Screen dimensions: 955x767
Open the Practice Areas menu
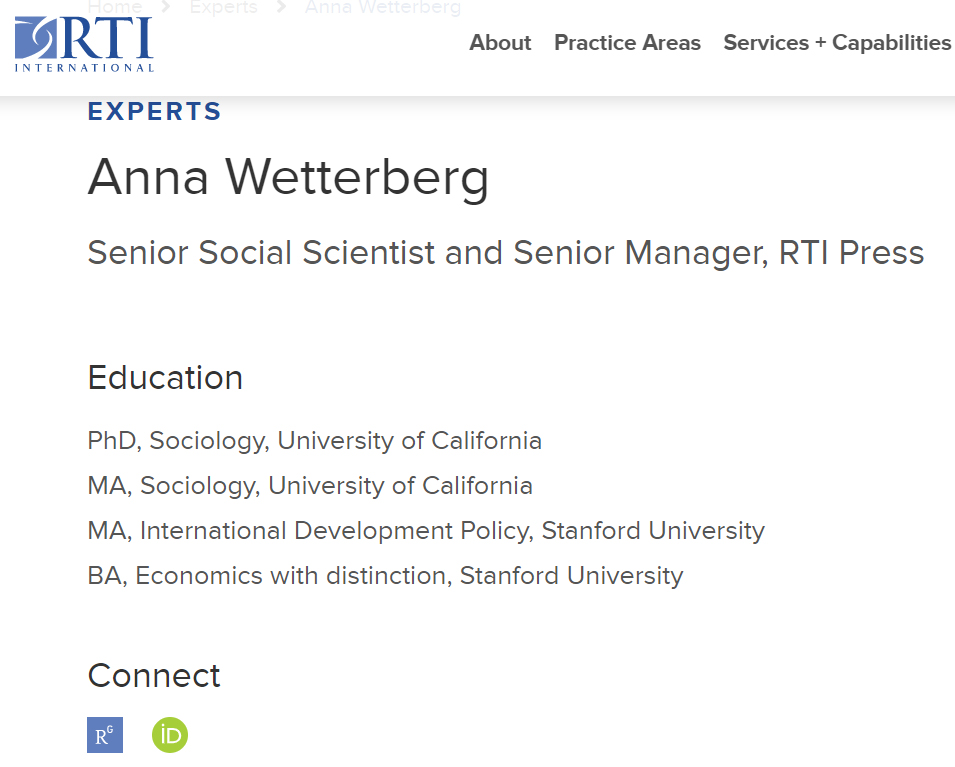pos(627,43)
